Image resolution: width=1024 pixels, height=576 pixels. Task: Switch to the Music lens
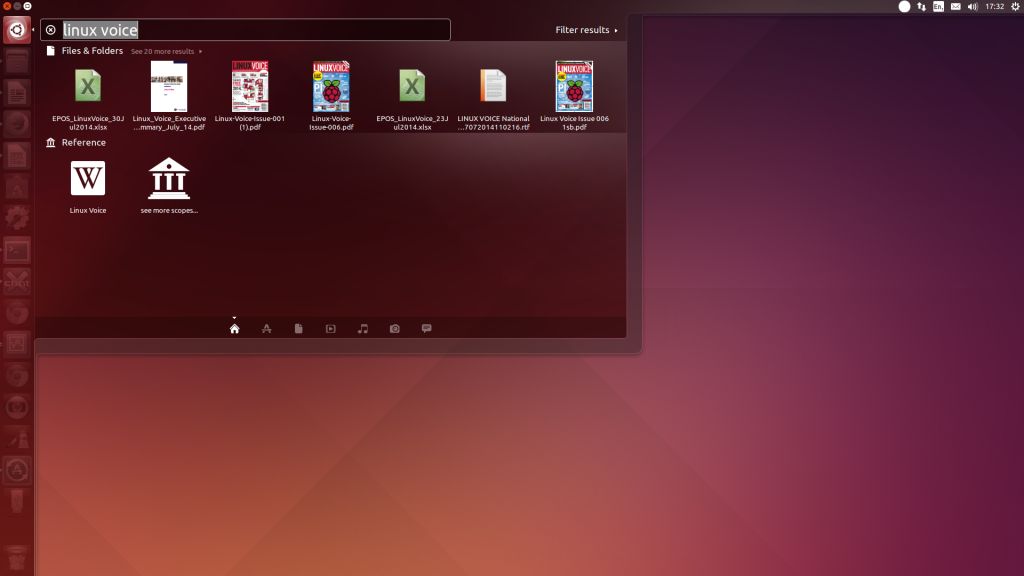(362, 328)
